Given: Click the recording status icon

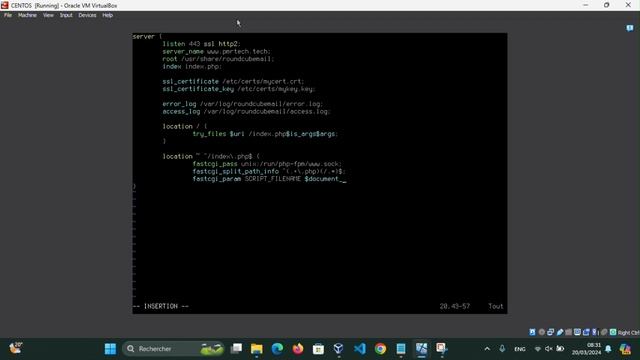Looking at the screenshot, I should tap(586, 332).
